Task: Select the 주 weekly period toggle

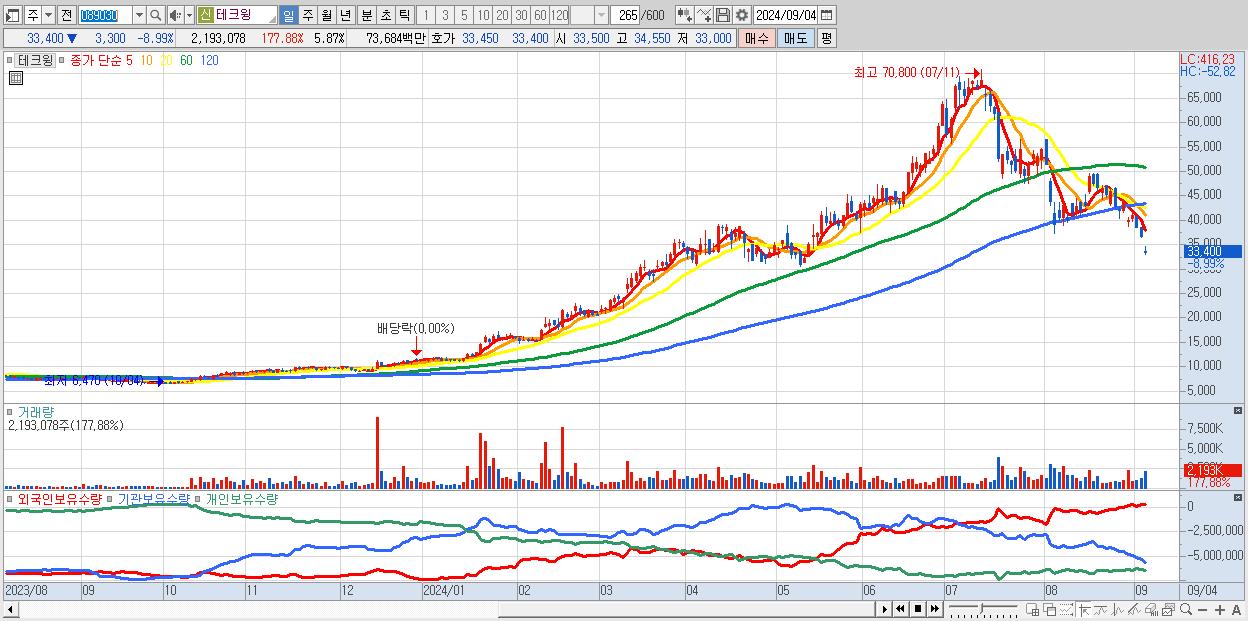Action: click(307, 15)
